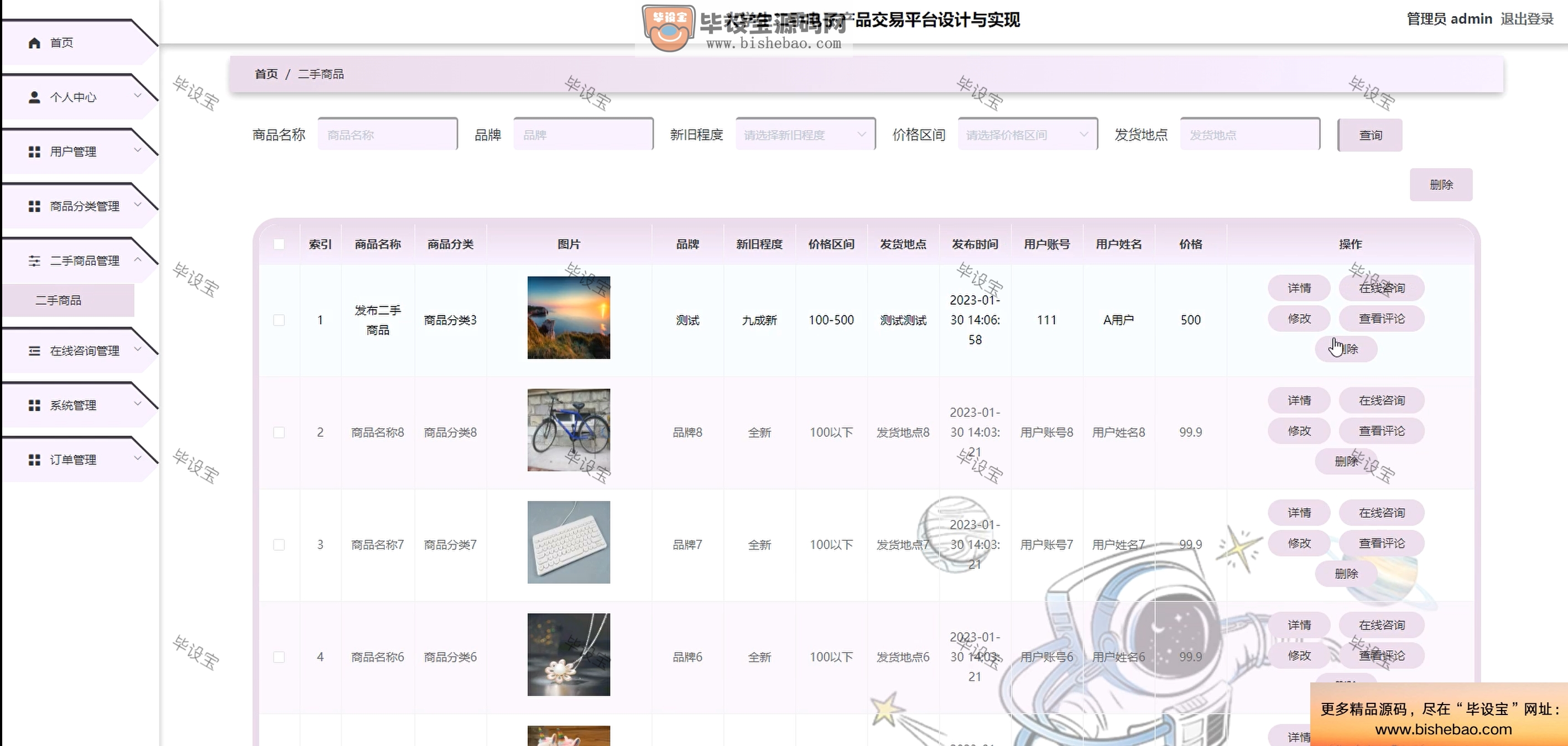Click cell text 九成新
The height and width of the screenshot is (746, 1568).
[759, 320]
